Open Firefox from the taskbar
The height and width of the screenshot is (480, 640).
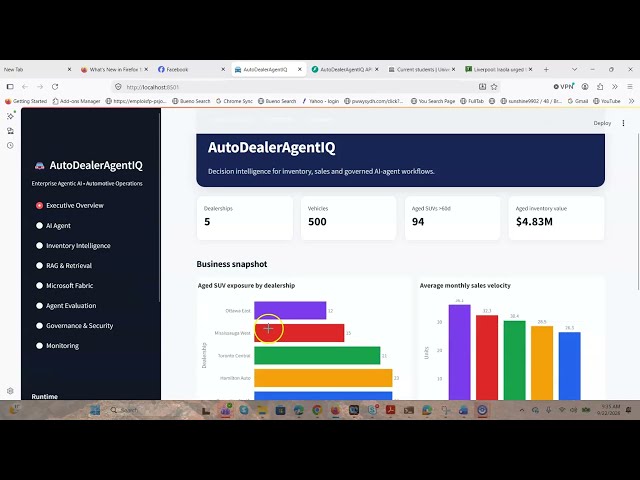pyautogui.click(x=335, y=410)
